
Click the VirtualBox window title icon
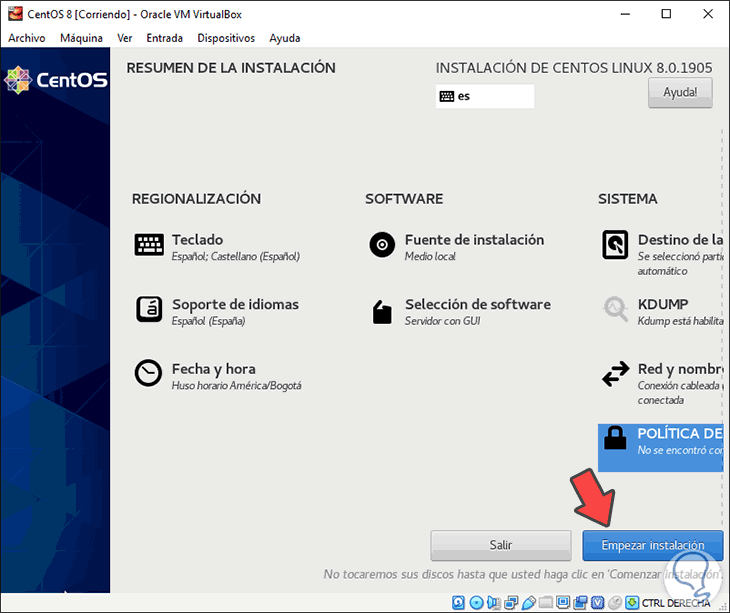point(15,13)
